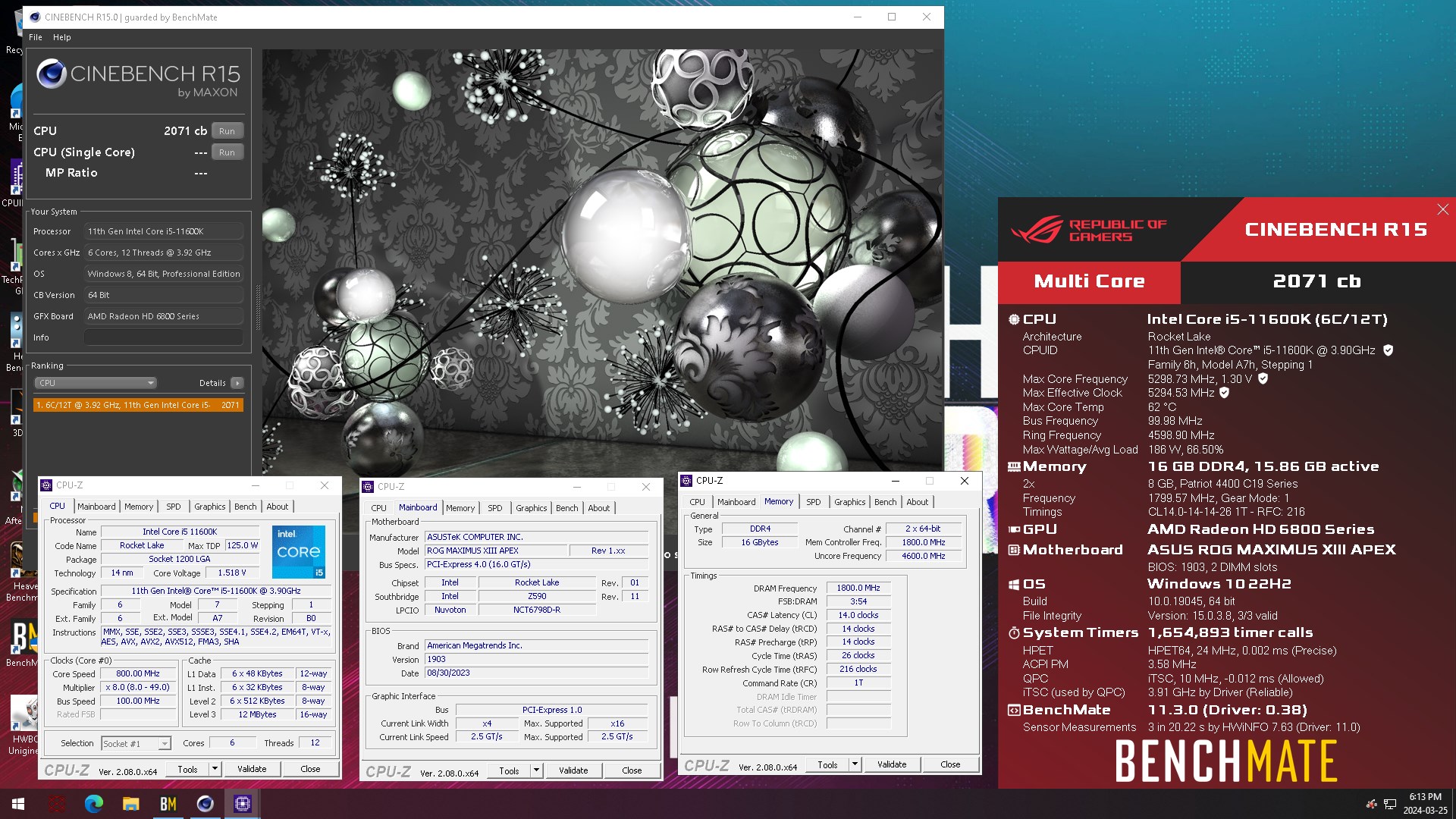Expand Tools arrow in CPU-Z CPU window

pyautogui.click(x=215, y=769)
